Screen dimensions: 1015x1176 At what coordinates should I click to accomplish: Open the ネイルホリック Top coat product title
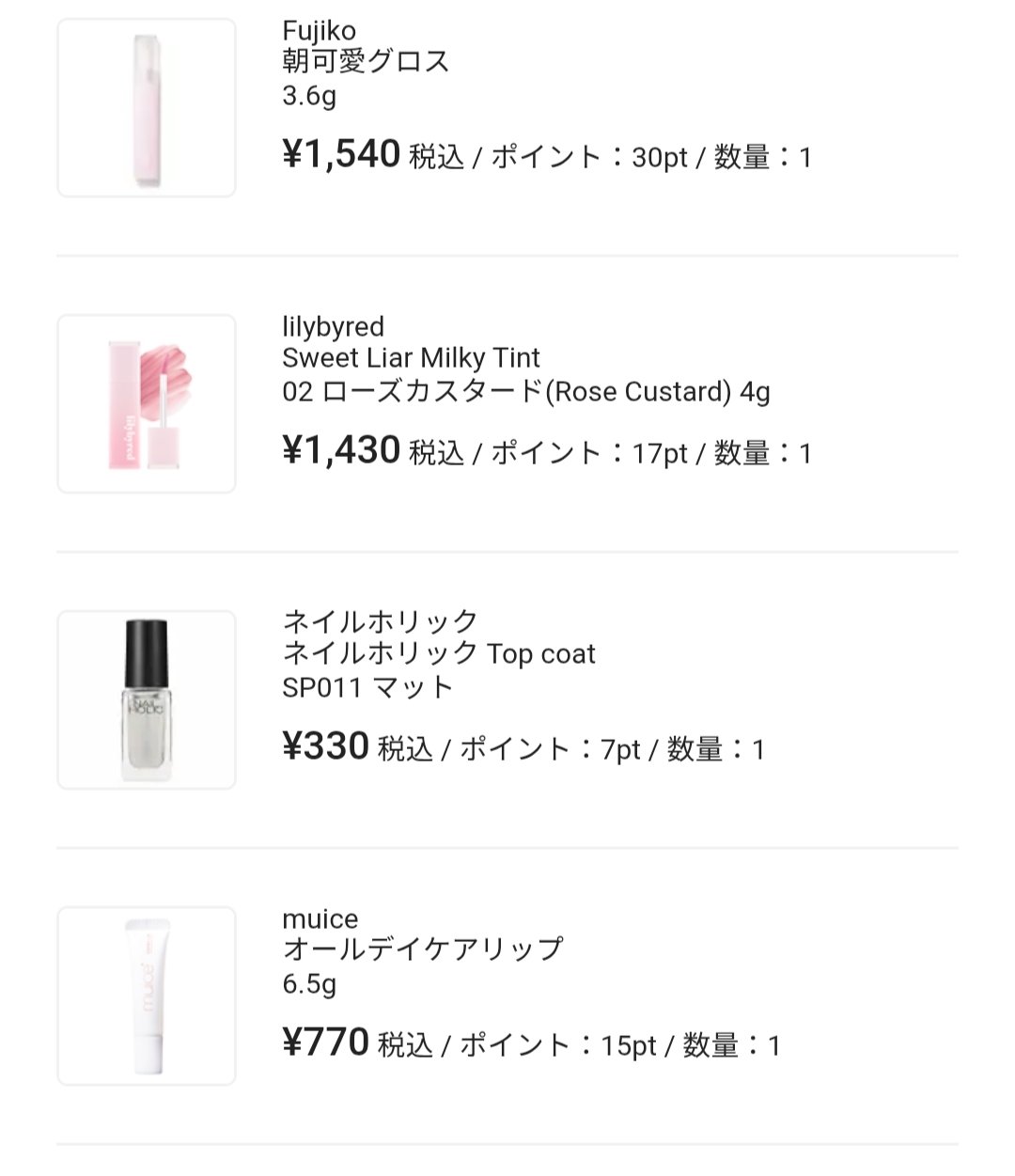tap(438, 654)
